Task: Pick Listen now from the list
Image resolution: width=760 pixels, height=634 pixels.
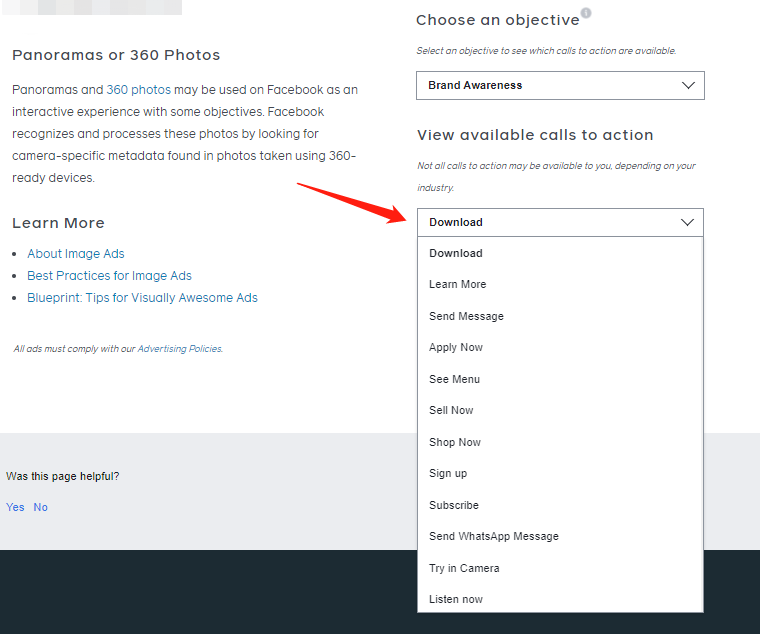Action: click(456, 599)
